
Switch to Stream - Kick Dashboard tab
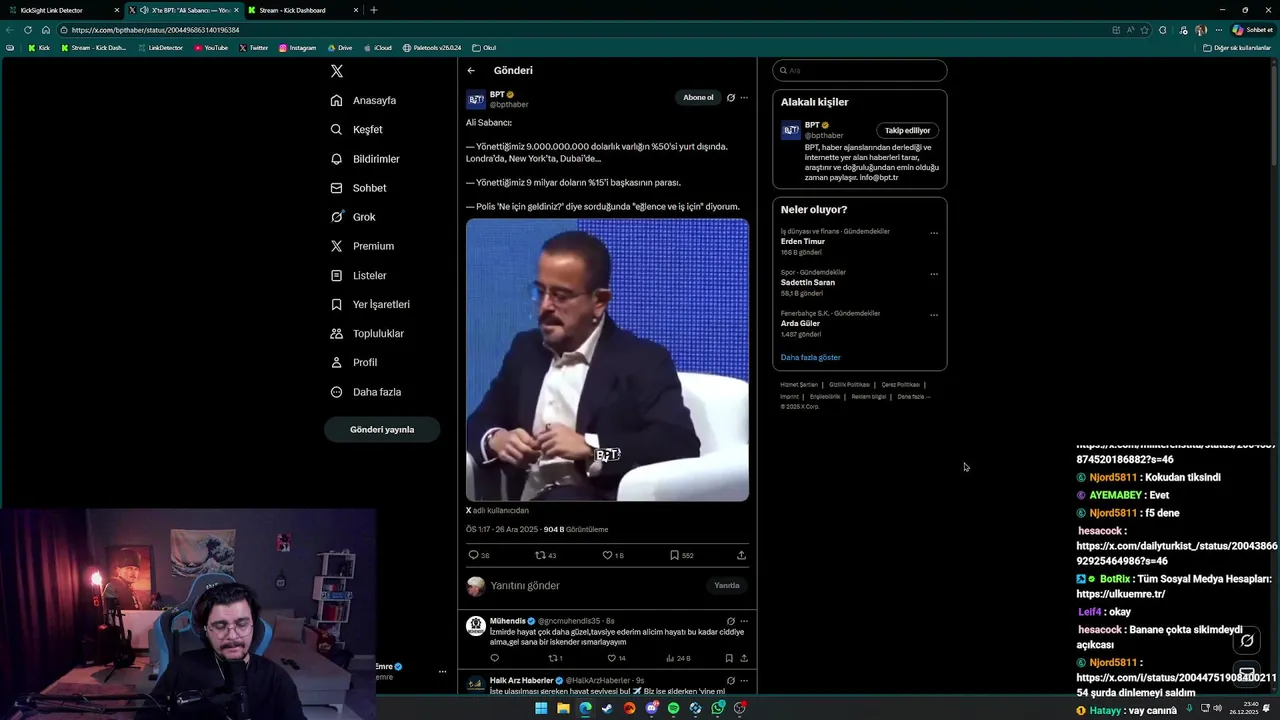(x=302, y=10)
